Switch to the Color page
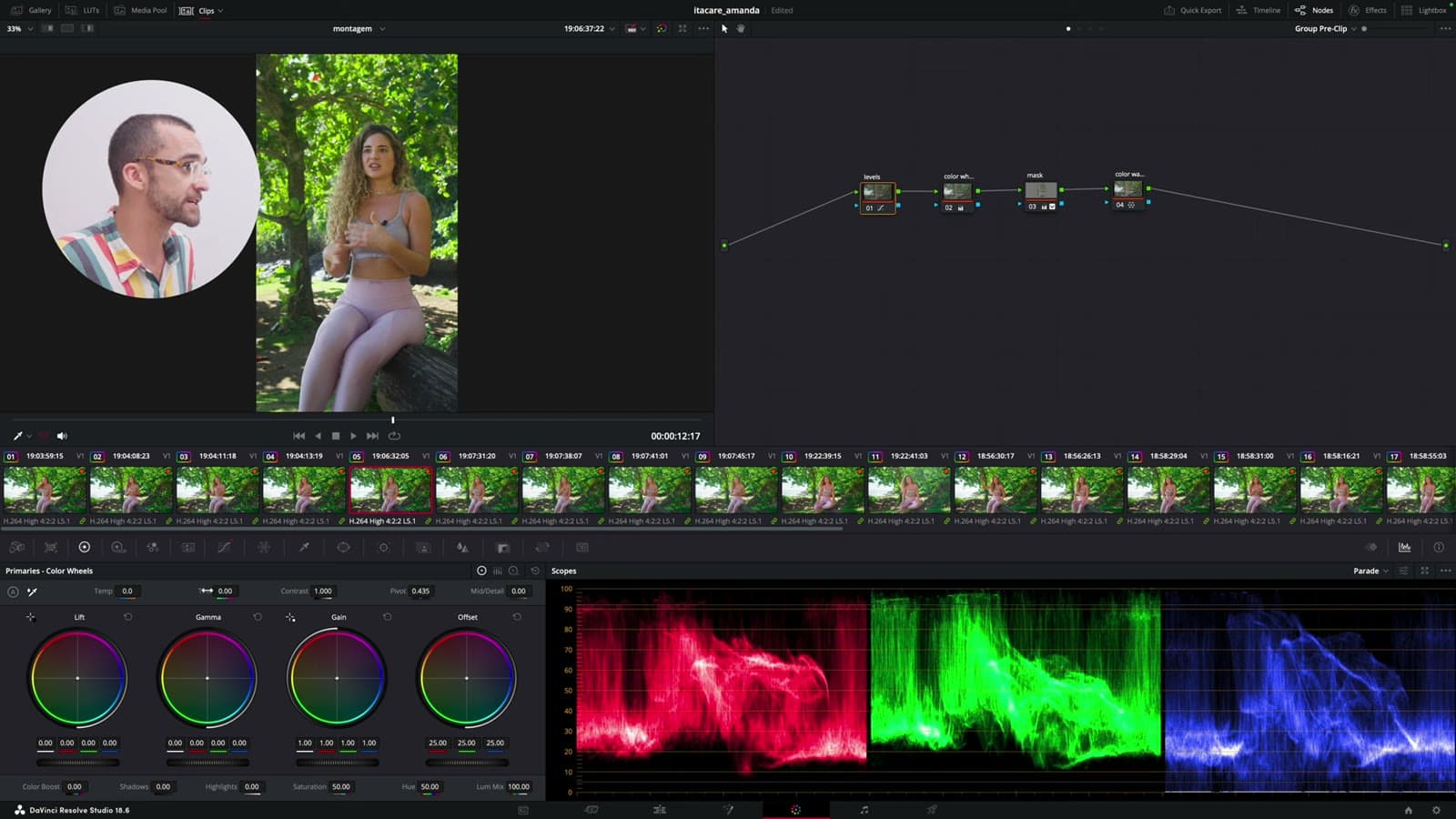 (795, 810)
